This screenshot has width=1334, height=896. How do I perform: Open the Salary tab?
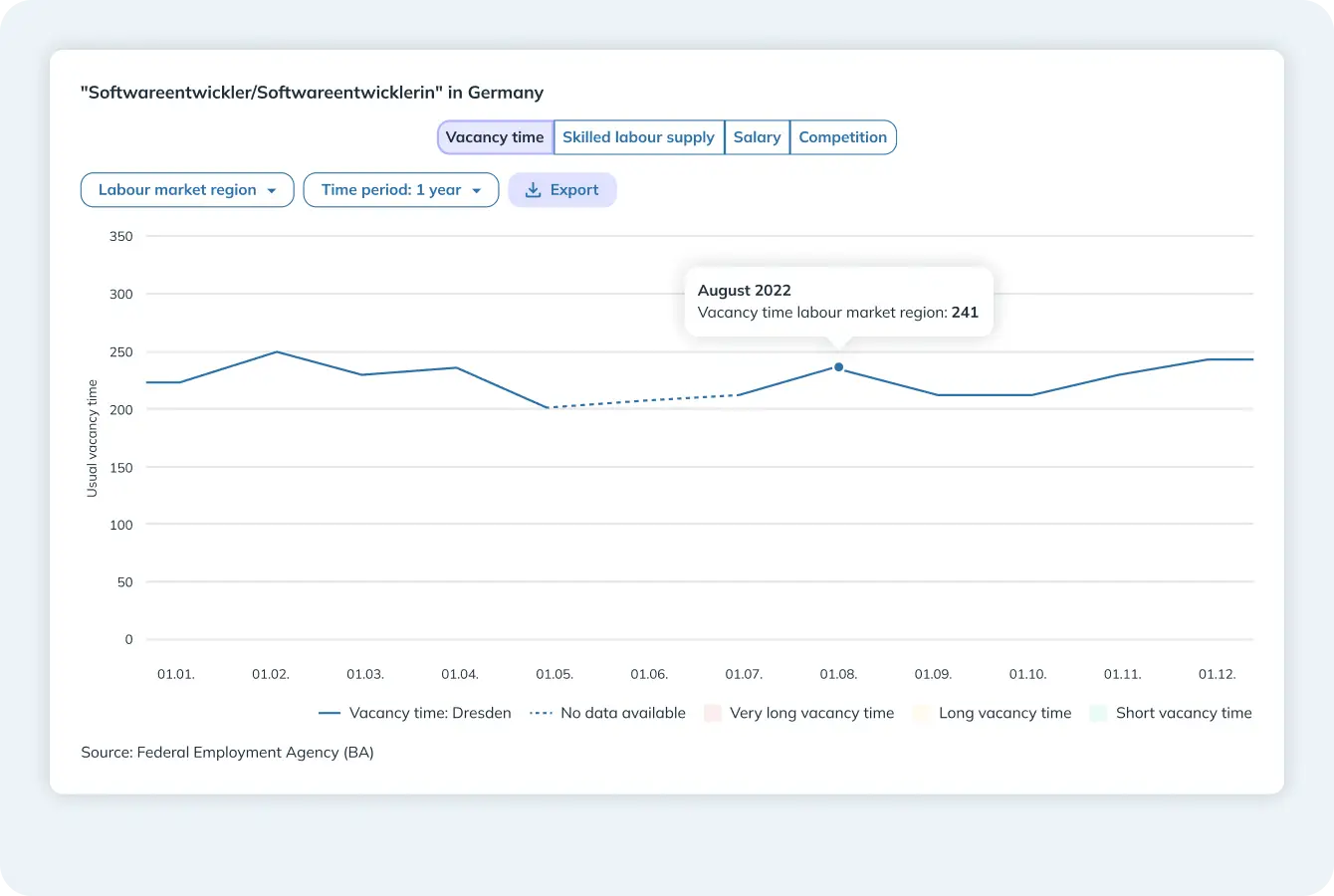coord(757,137)
